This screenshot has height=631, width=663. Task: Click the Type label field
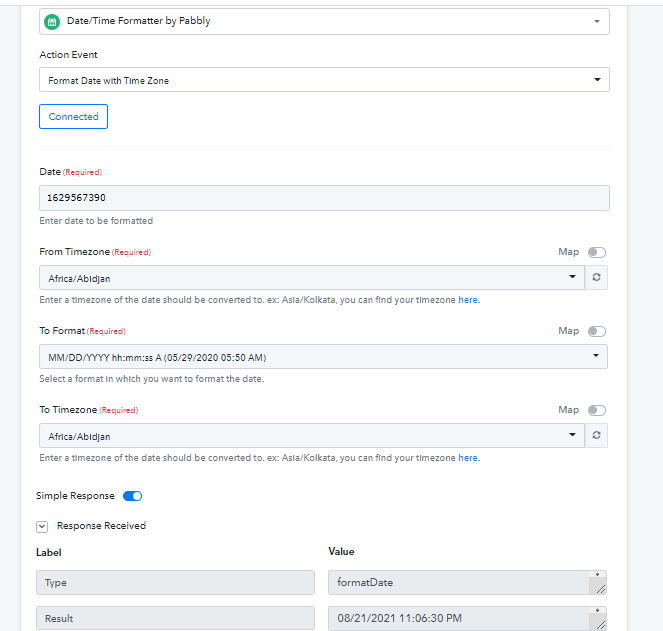(175, 582)
